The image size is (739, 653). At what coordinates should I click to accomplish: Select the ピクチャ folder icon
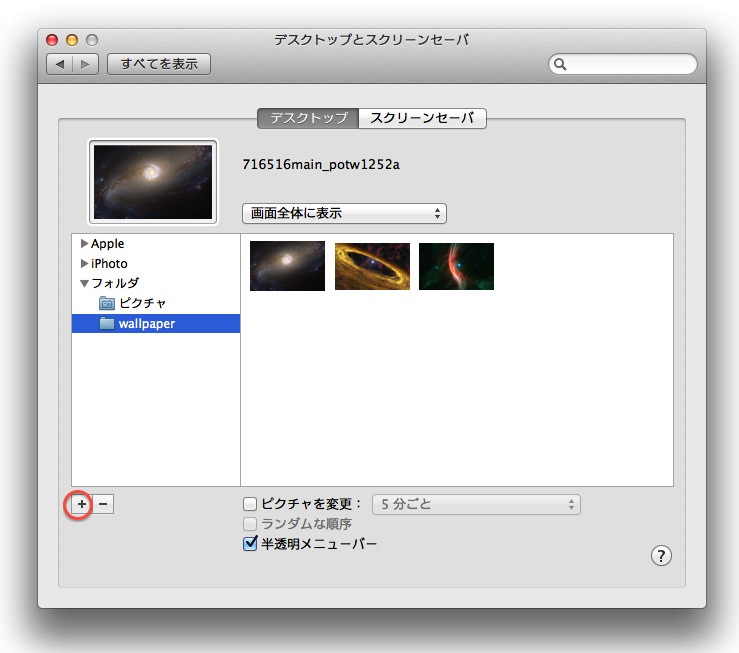point(107,303)
